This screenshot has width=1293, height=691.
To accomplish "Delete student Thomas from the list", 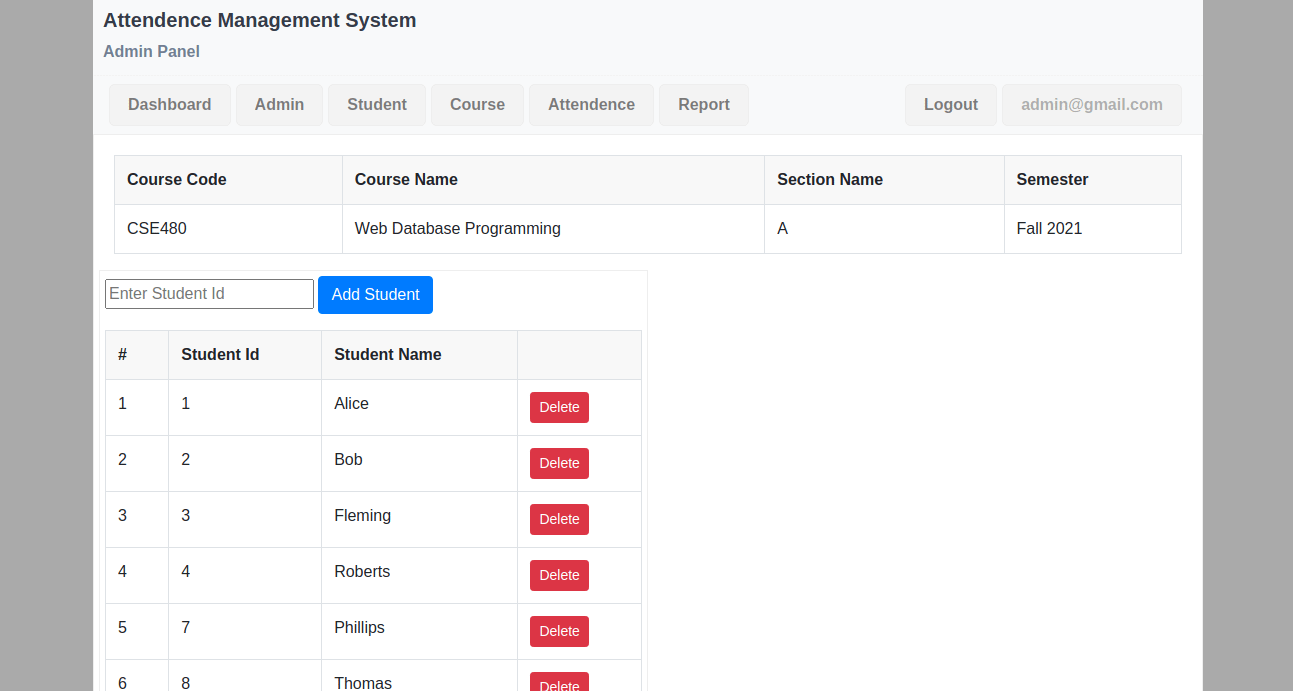I will [559, 683].
